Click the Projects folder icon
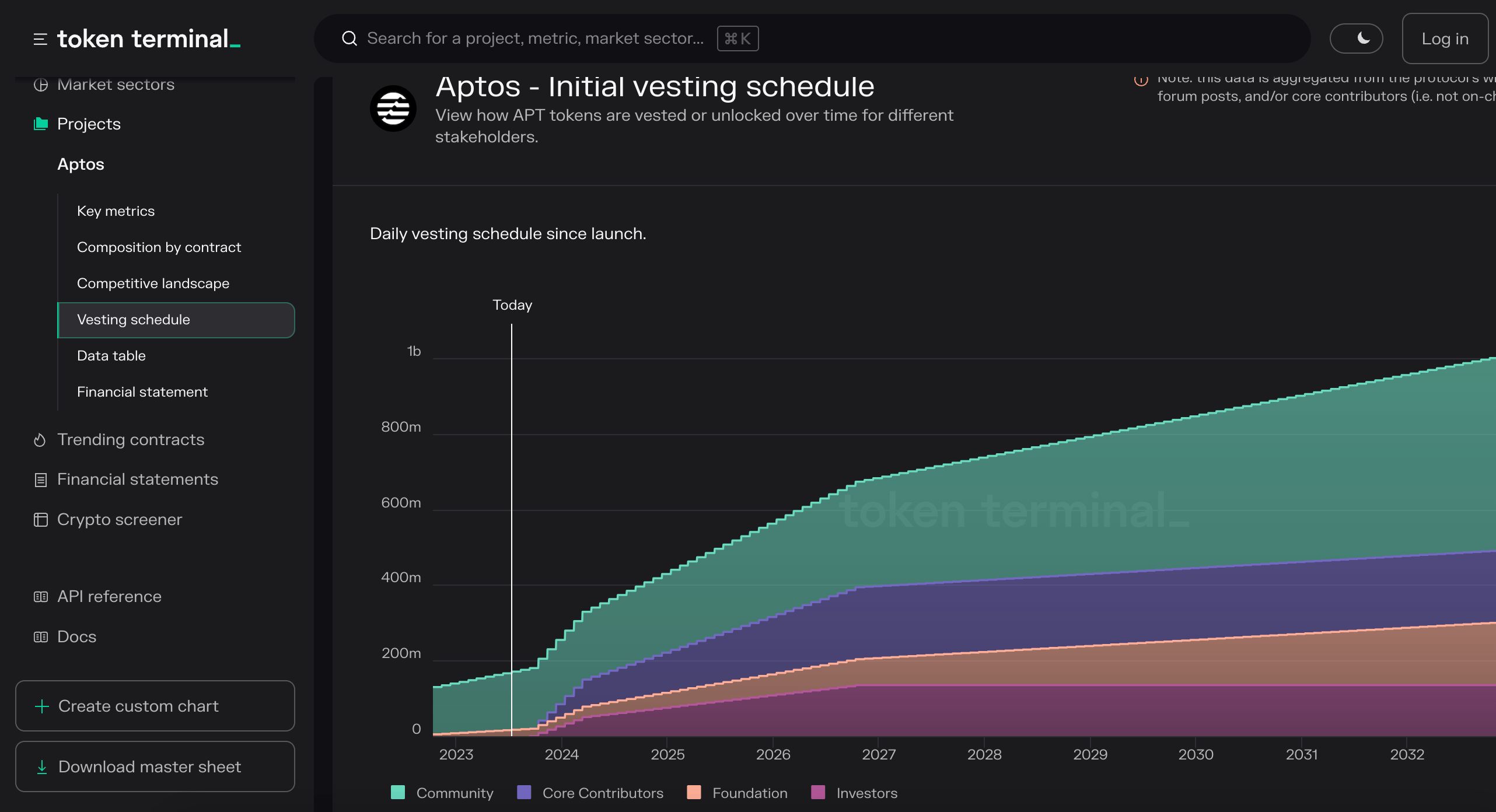 [40, 124]
